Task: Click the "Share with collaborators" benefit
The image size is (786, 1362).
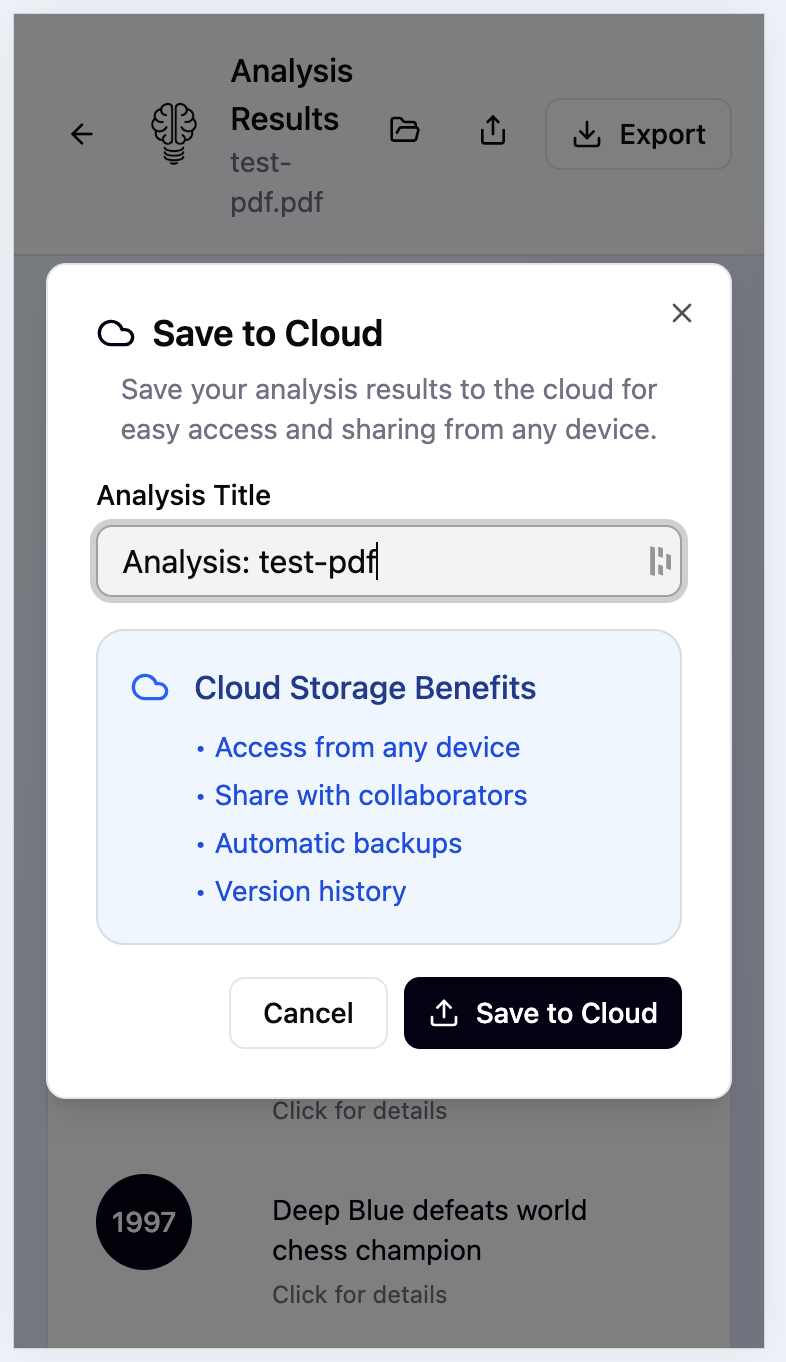Action: click(x=371, y=796)
